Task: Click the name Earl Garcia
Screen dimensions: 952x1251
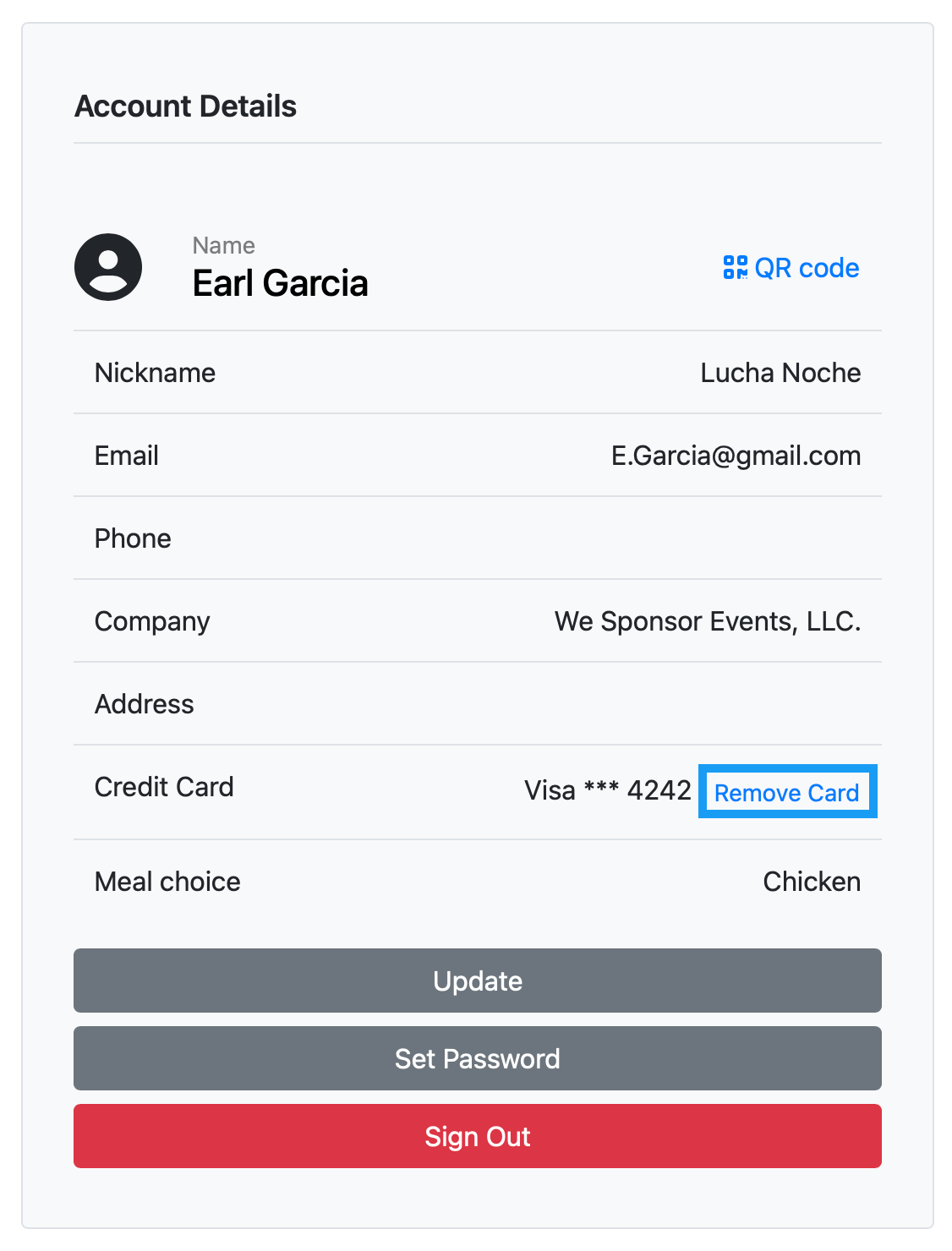Action: pyautogui.click(x=280, y=283)
